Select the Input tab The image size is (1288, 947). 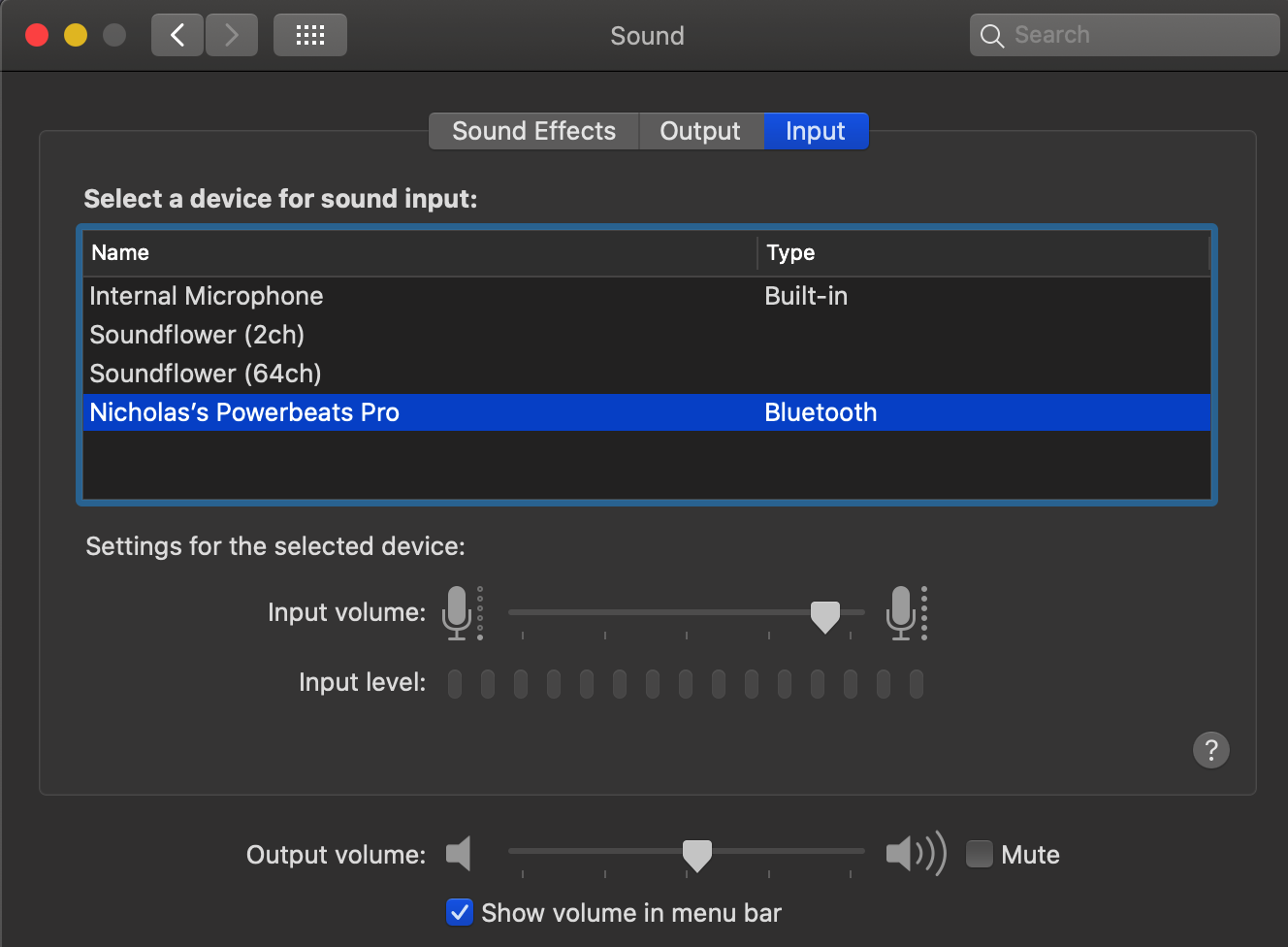point(816,131)
